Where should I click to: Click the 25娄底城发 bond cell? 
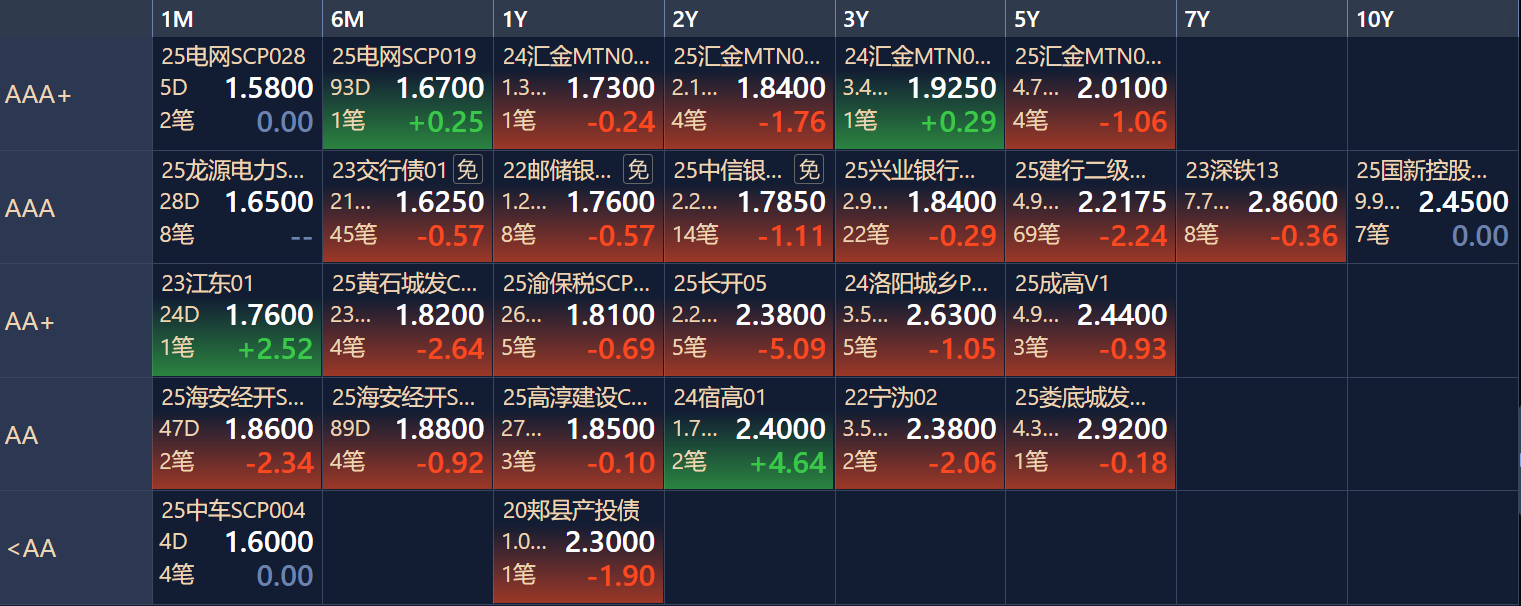(x=1091, y=434)
